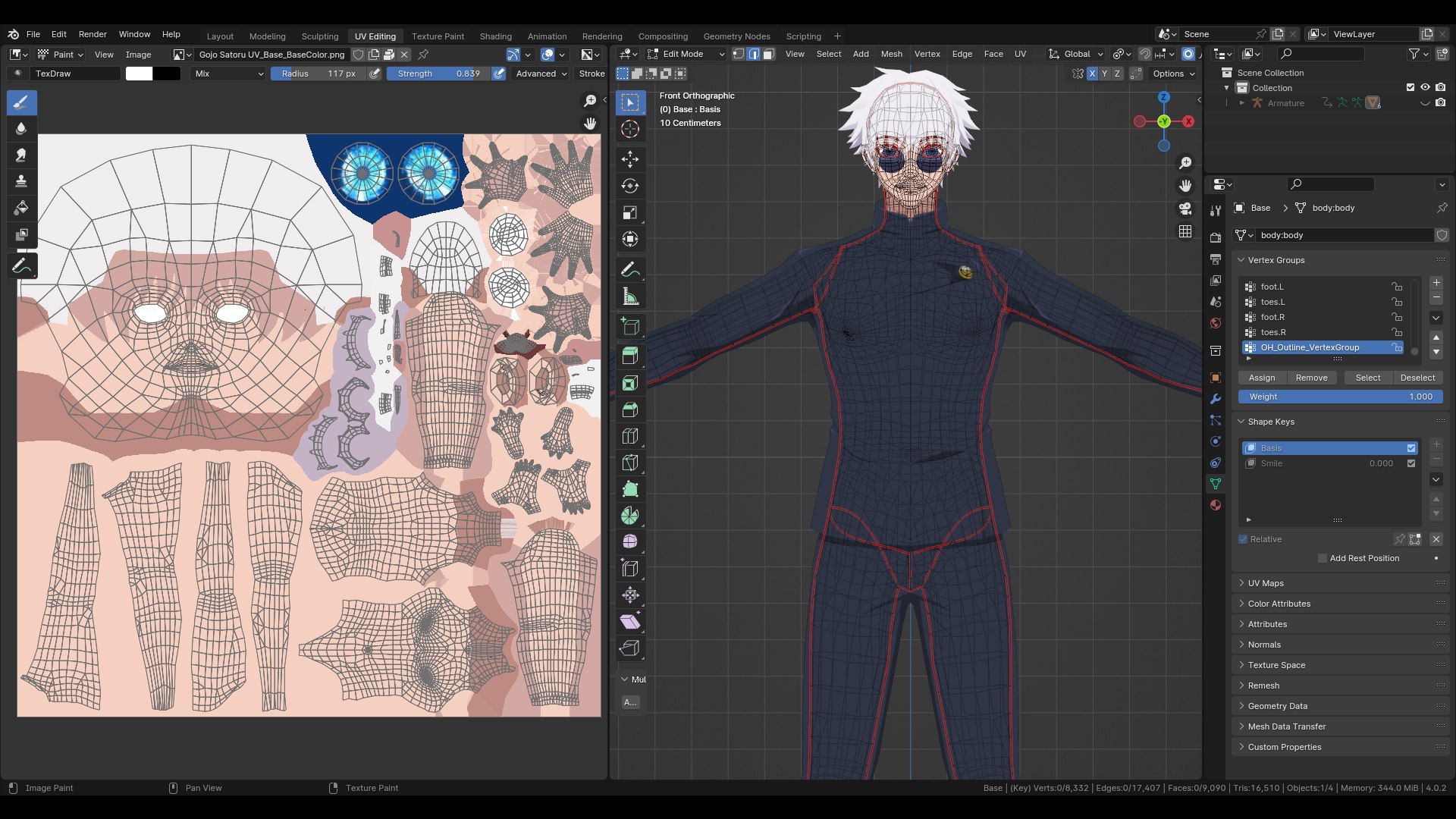1456x819 pixels.
Task: Open the UV menu in viewport header
Action: click(x=1020, y=54)
